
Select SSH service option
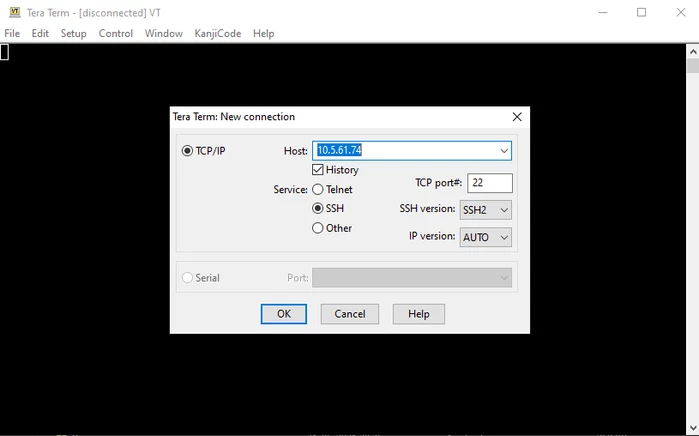317,208
